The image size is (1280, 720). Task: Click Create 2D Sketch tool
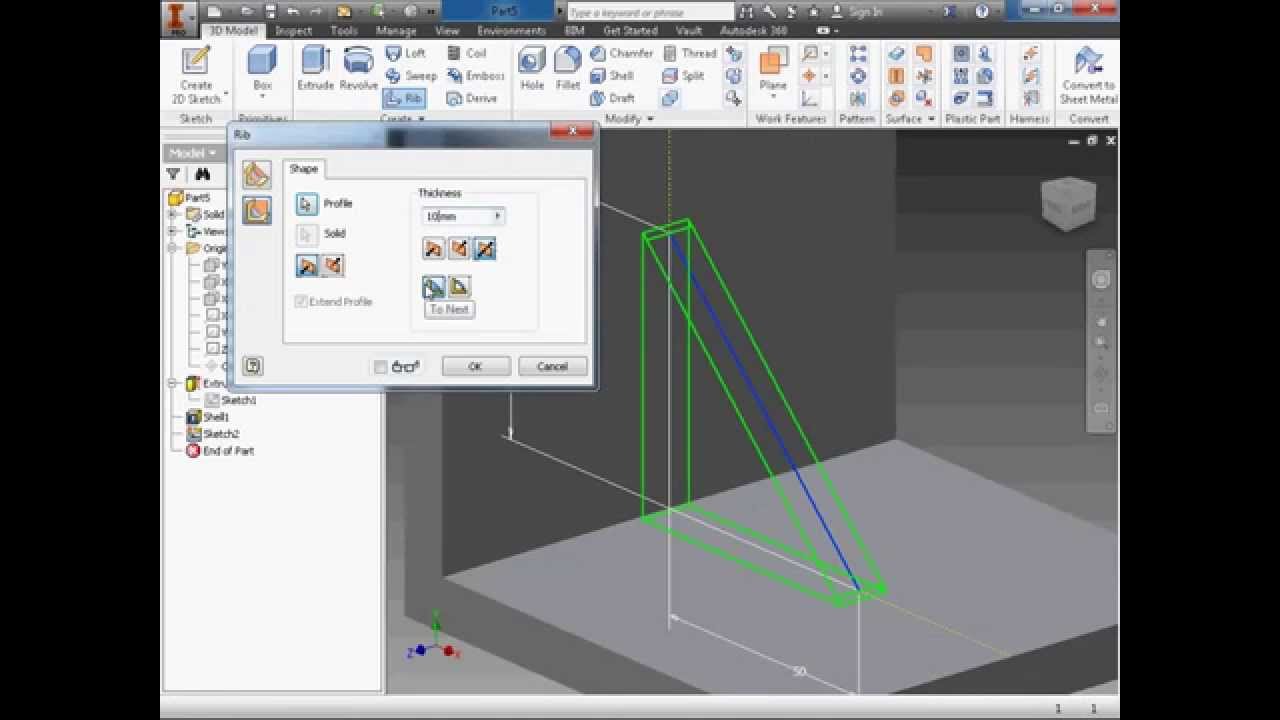(x=196, y=76)
